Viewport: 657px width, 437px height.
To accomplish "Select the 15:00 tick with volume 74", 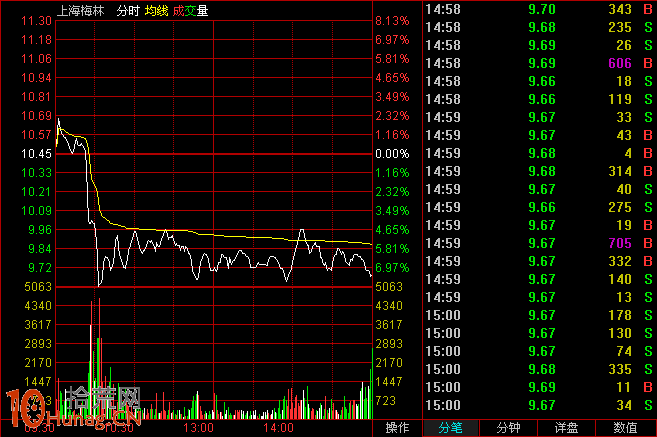I will tap(539, 352).
